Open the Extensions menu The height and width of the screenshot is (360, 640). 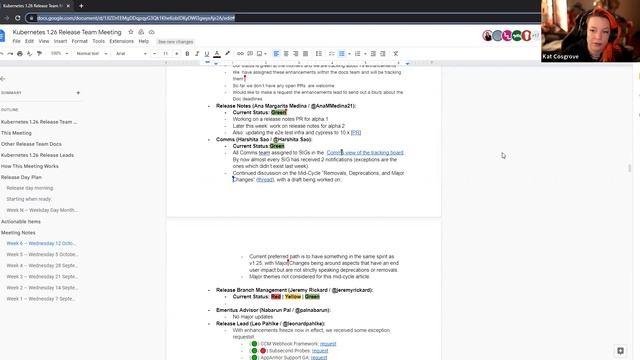click(x=122, y=41)
